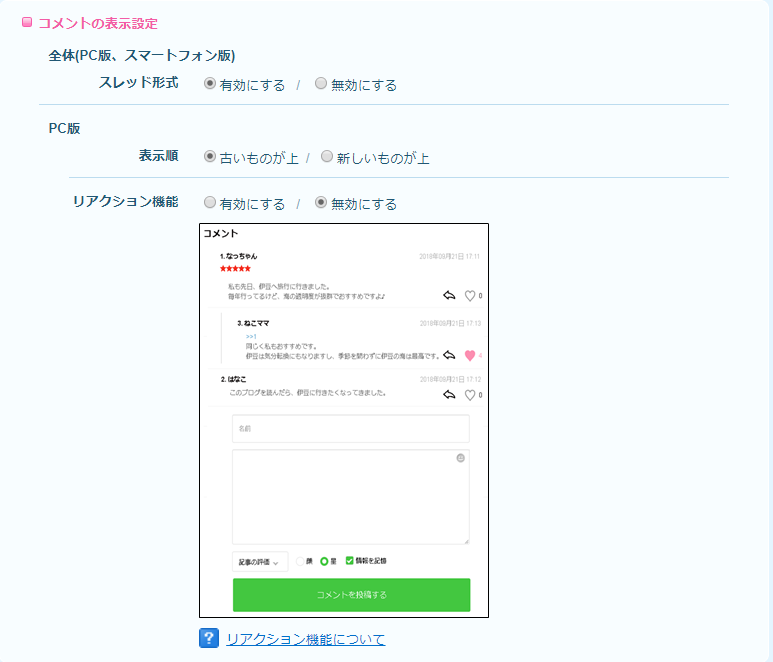Click the blue question mark help icon

[x=209, y=638]
